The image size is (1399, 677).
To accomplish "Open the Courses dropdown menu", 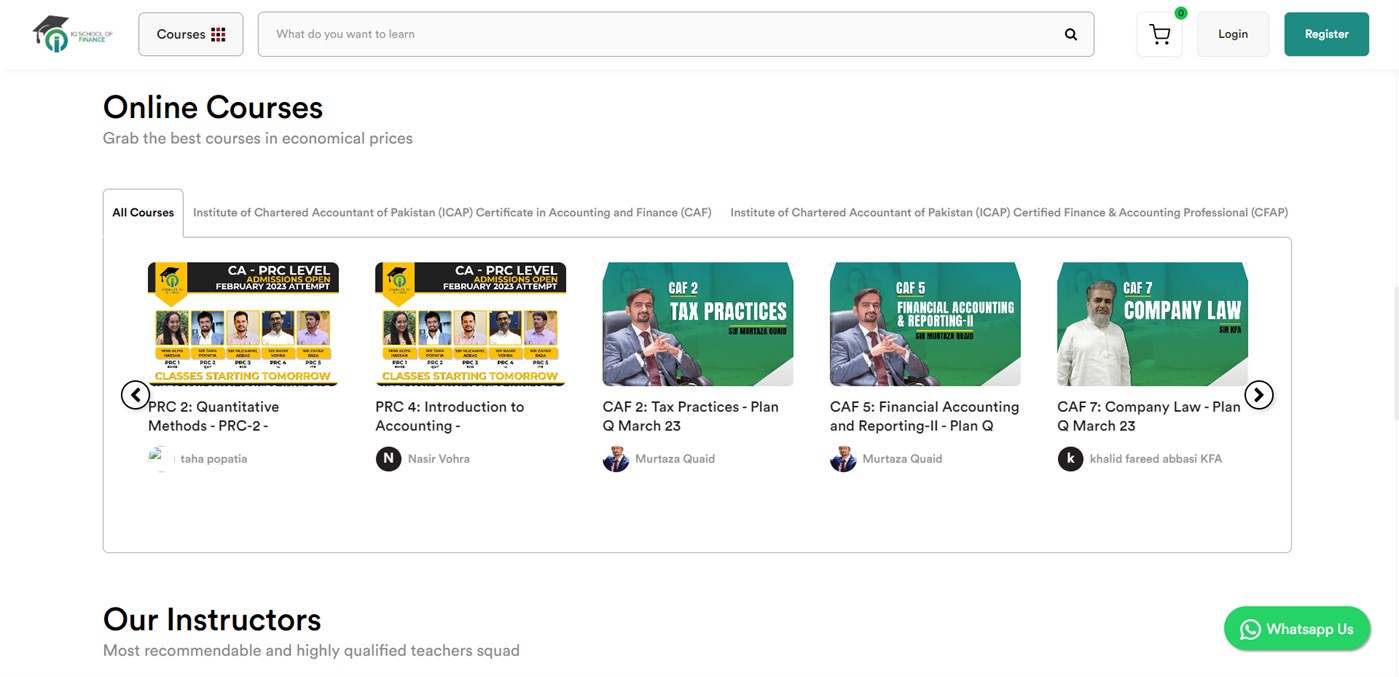I will (190, 34).
